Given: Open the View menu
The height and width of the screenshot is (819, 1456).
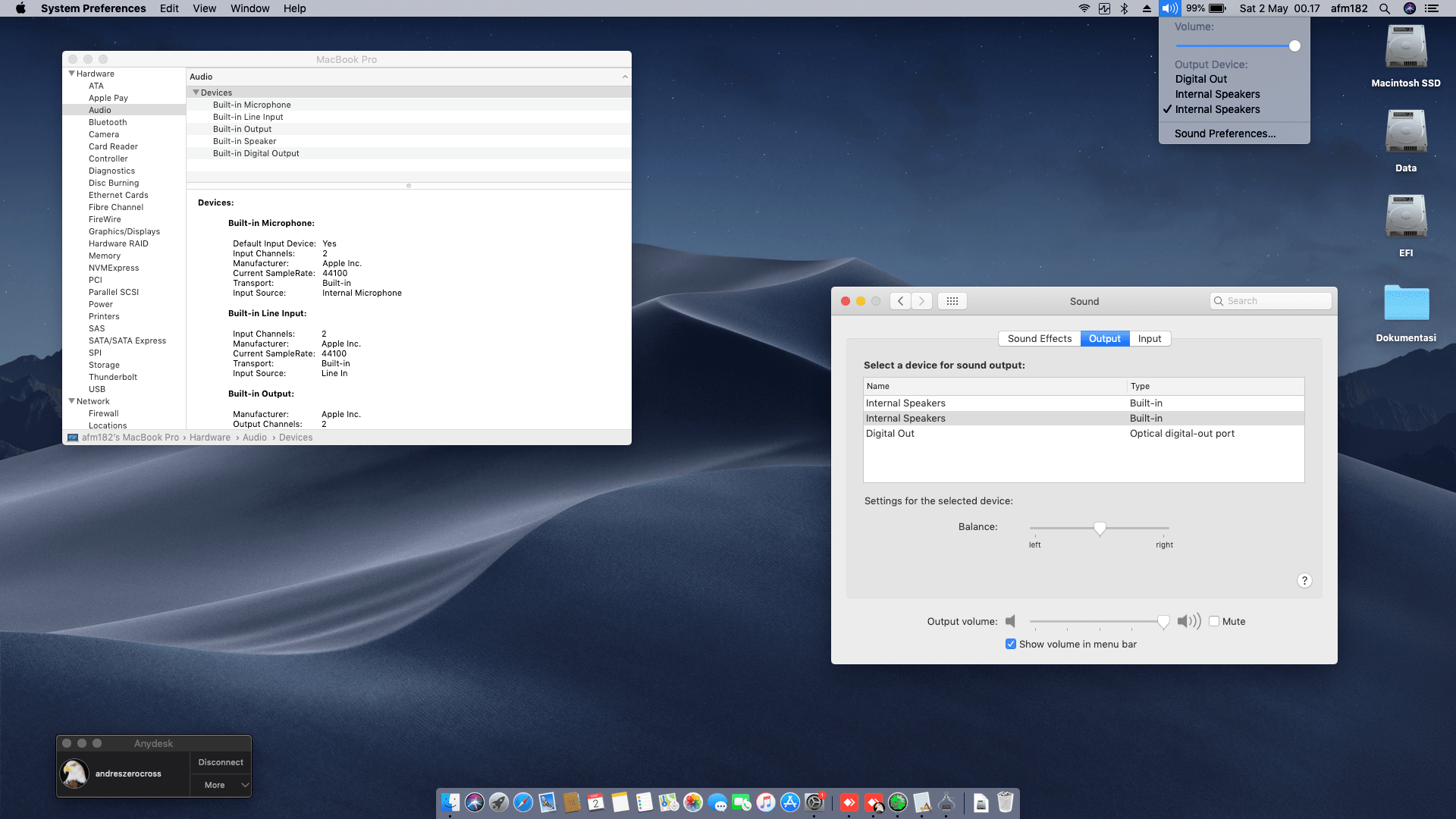Looking at the screenshot, I should coord(204,8).
